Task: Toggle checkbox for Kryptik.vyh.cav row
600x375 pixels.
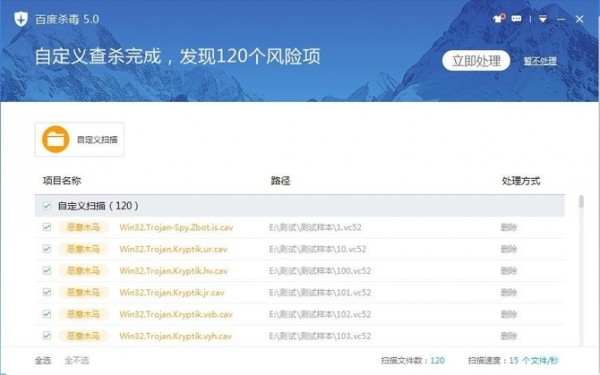Action: coord(47,336)
